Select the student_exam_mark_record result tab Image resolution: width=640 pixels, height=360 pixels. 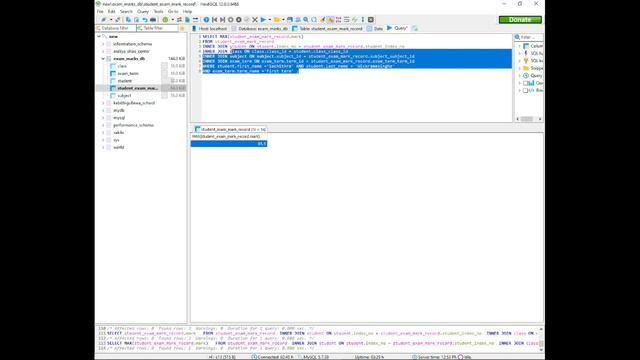(230, 129)
